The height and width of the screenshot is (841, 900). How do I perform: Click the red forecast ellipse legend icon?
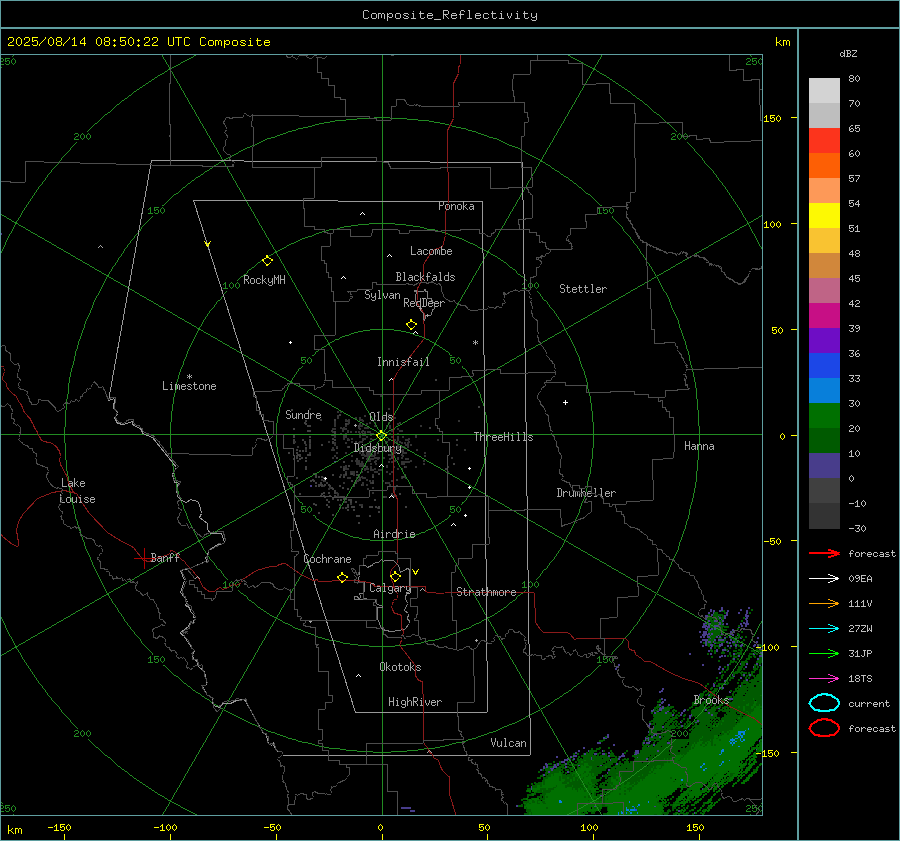pos(824,728)
